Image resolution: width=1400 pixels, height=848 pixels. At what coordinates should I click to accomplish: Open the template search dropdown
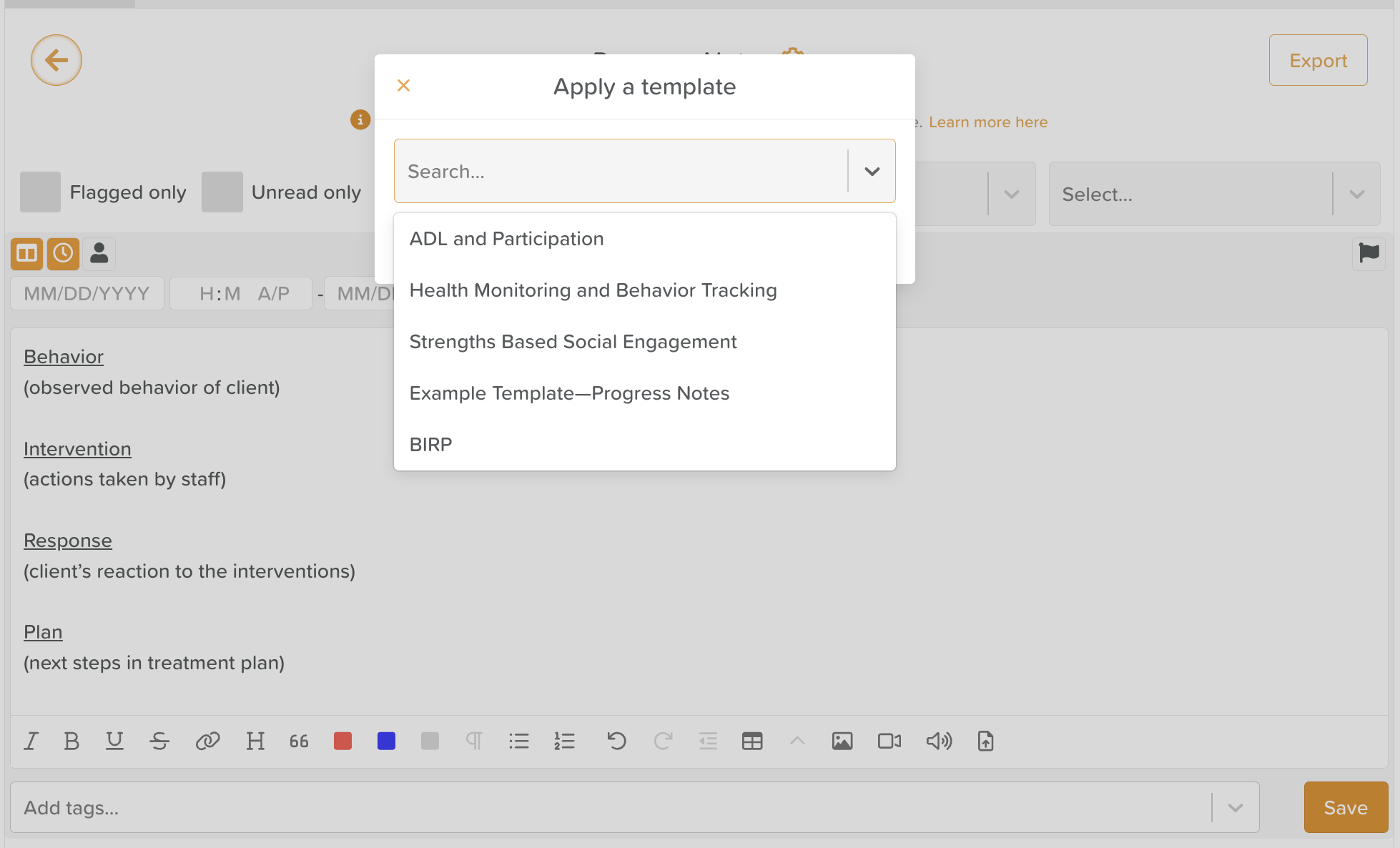(872, 171)
